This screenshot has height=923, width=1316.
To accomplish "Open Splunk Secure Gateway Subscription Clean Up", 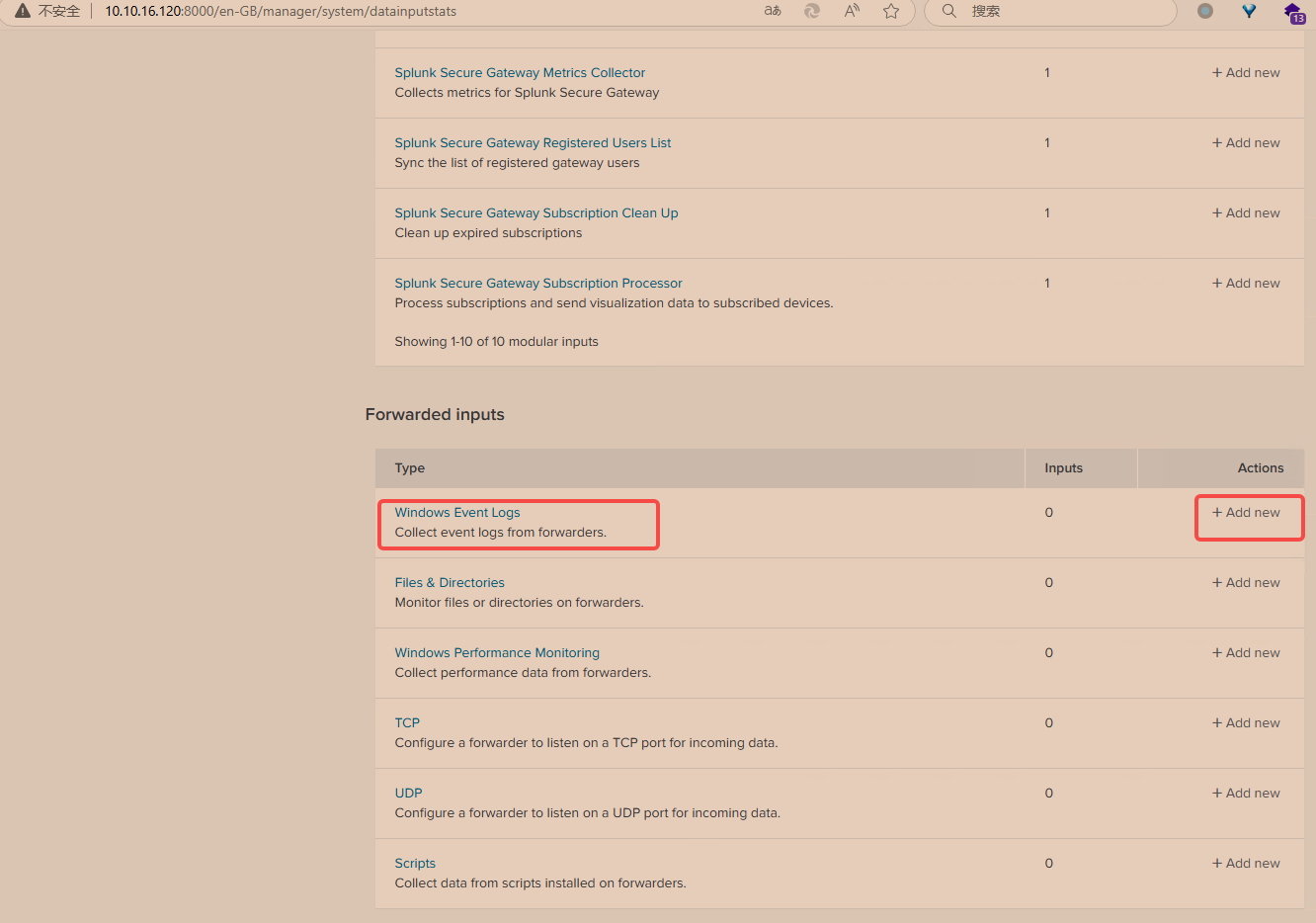I will (x=536, y=213).
